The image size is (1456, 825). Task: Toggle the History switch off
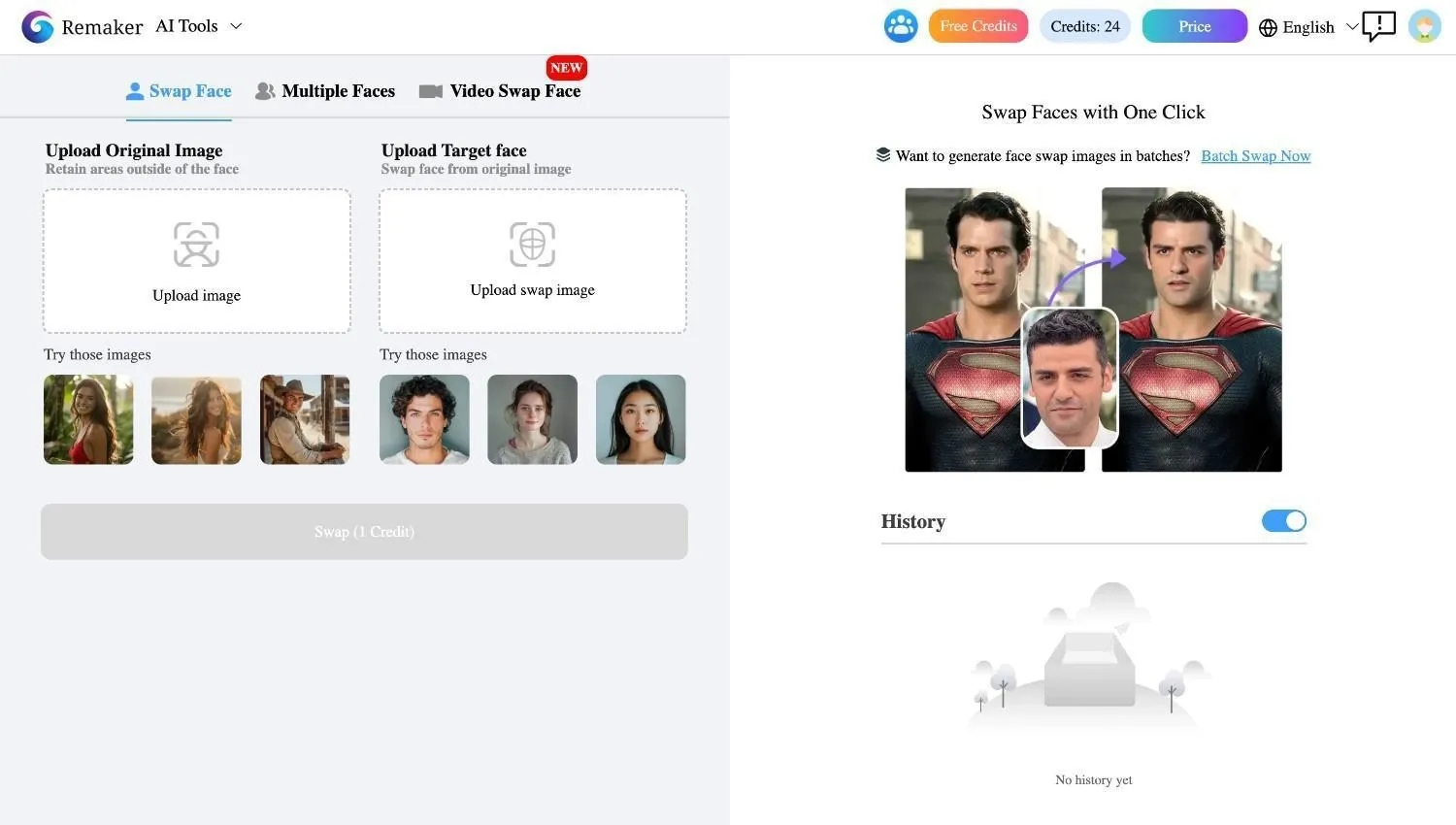pyautogui.click(x=1284, y=521)
